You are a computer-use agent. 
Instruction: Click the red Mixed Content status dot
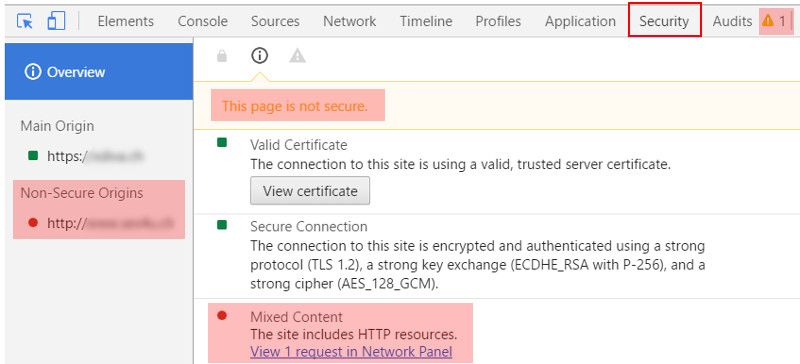(x=221, y=316)
